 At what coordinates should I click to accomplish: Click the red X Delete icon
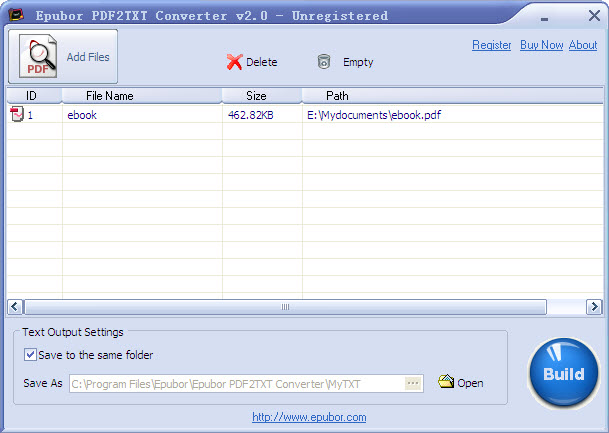235,62
